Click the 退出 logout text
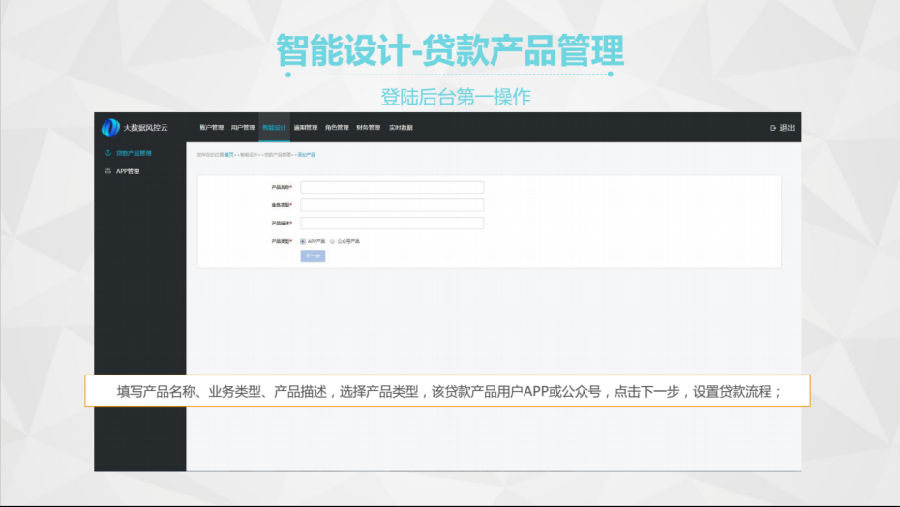The width and height of the screenshot is (900, 507). 788,128
